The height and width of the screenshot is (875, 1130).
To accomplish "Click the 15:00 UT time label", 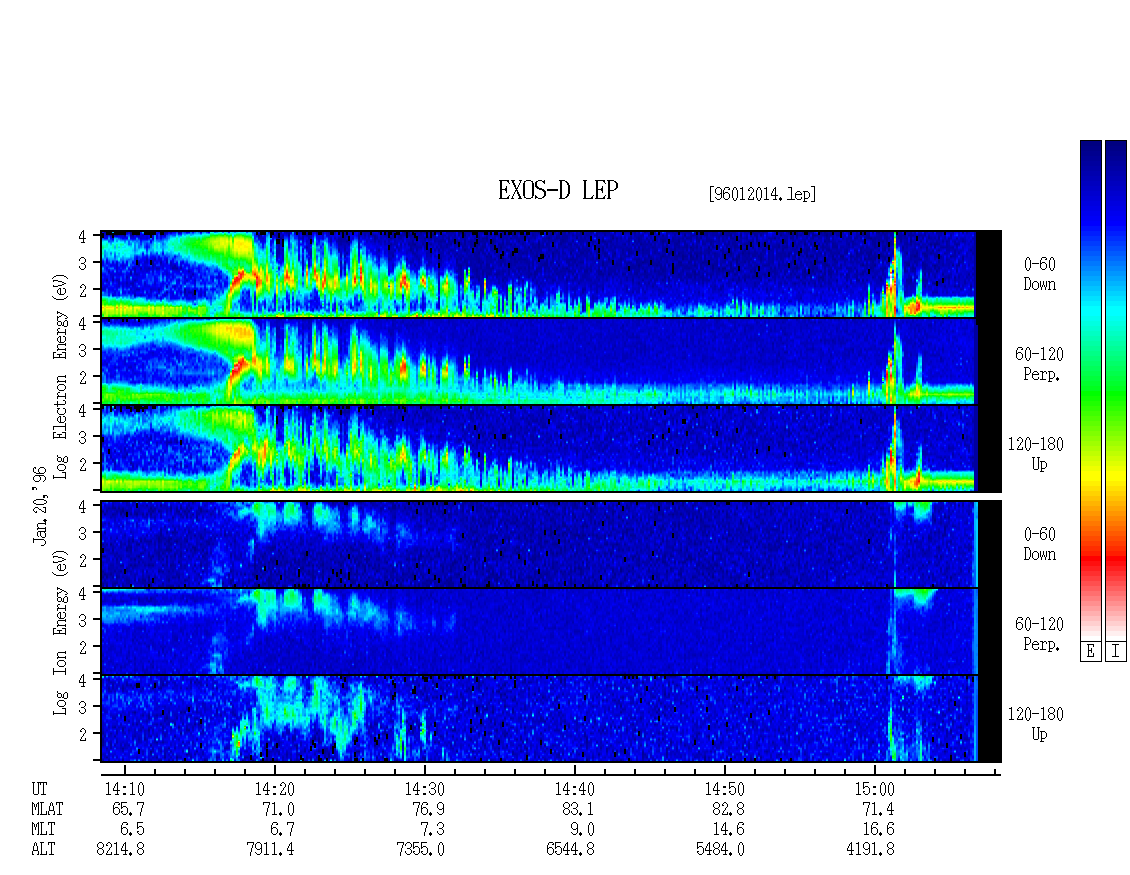I will click(x=874, y=789).
